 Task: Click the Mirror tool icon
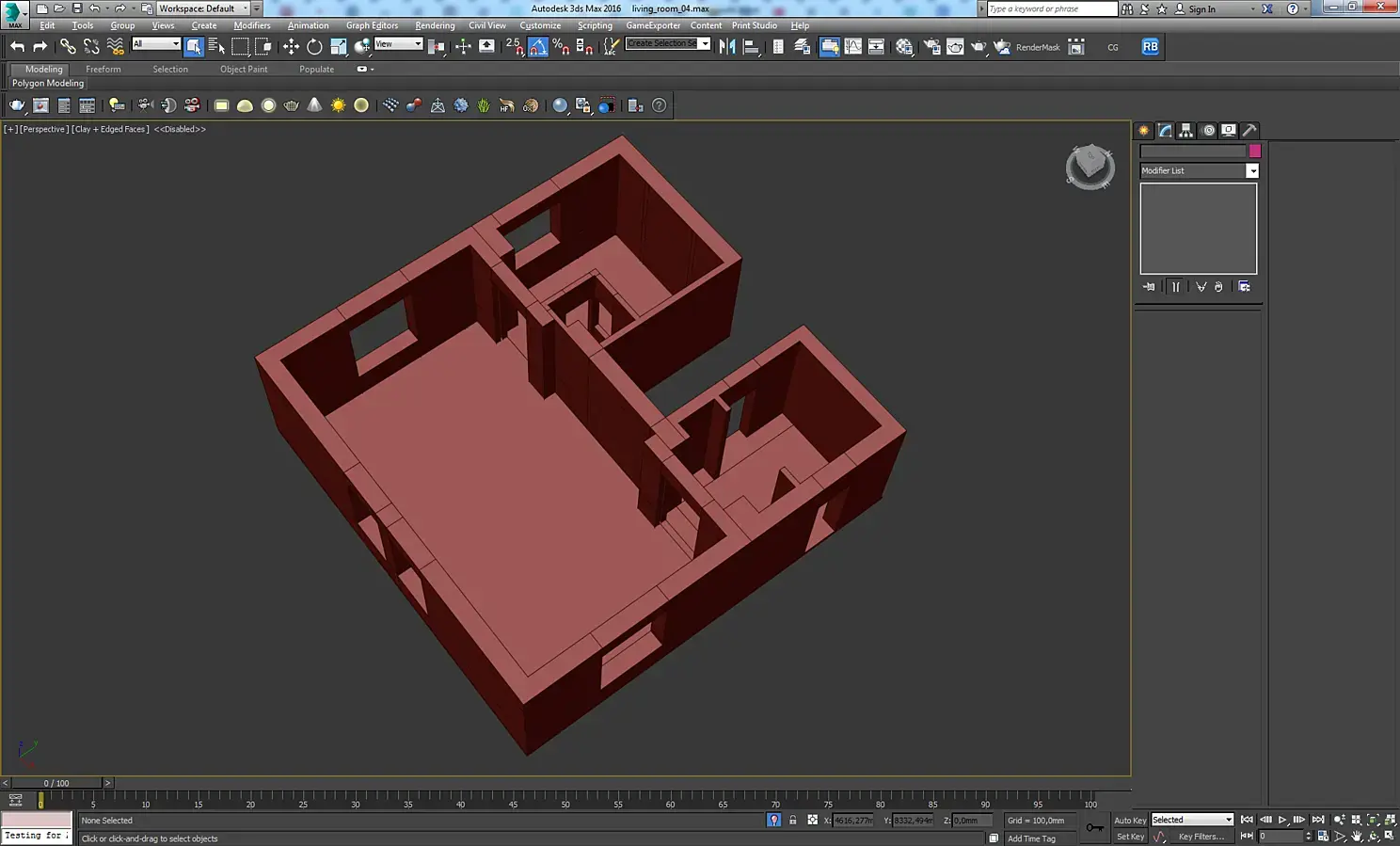pos(727,46)
